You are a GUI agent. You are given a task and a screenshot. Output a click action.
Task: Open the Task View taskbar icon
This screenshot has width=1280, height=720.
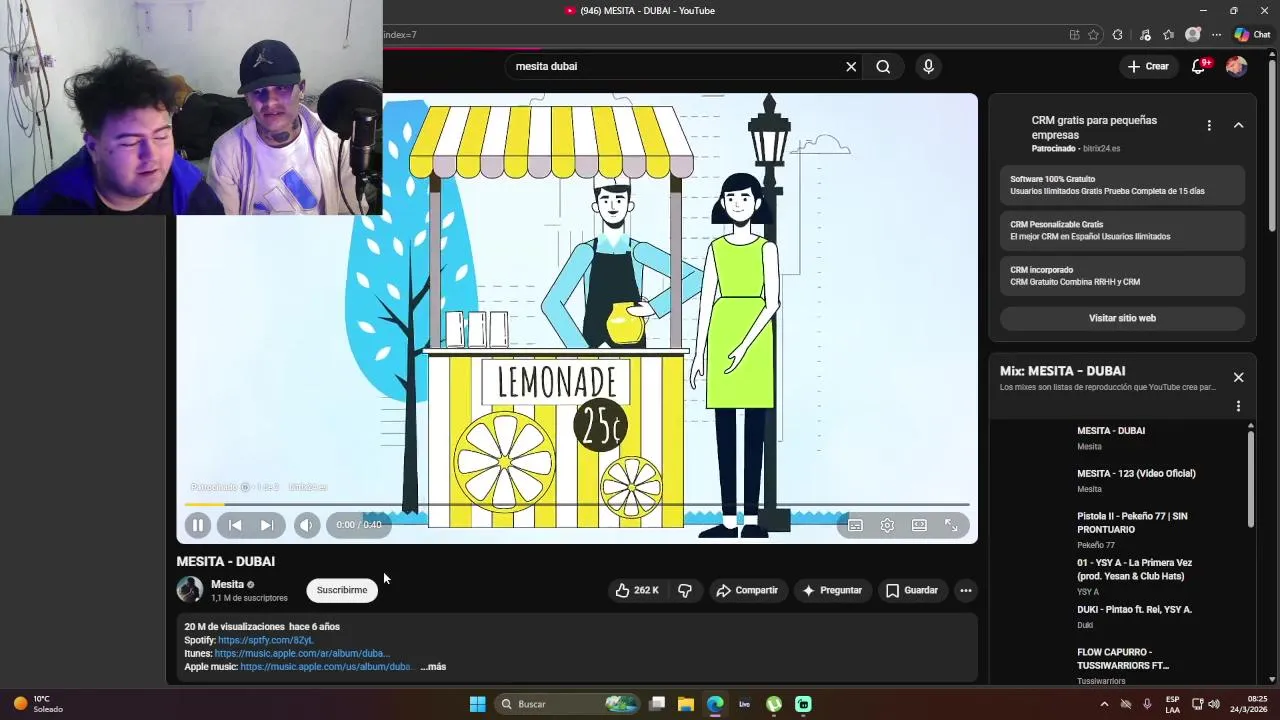[657, 704]
